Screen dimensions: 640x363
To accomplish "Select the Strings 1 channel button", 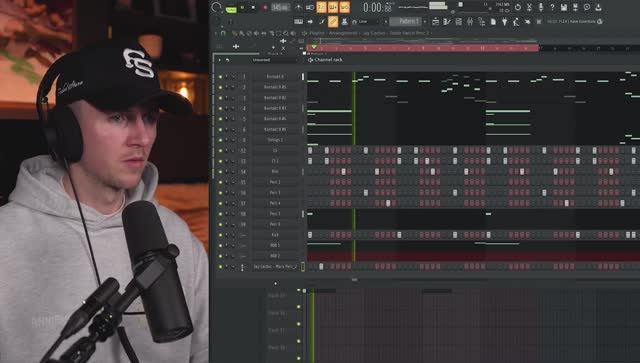I will pos(275,140).
